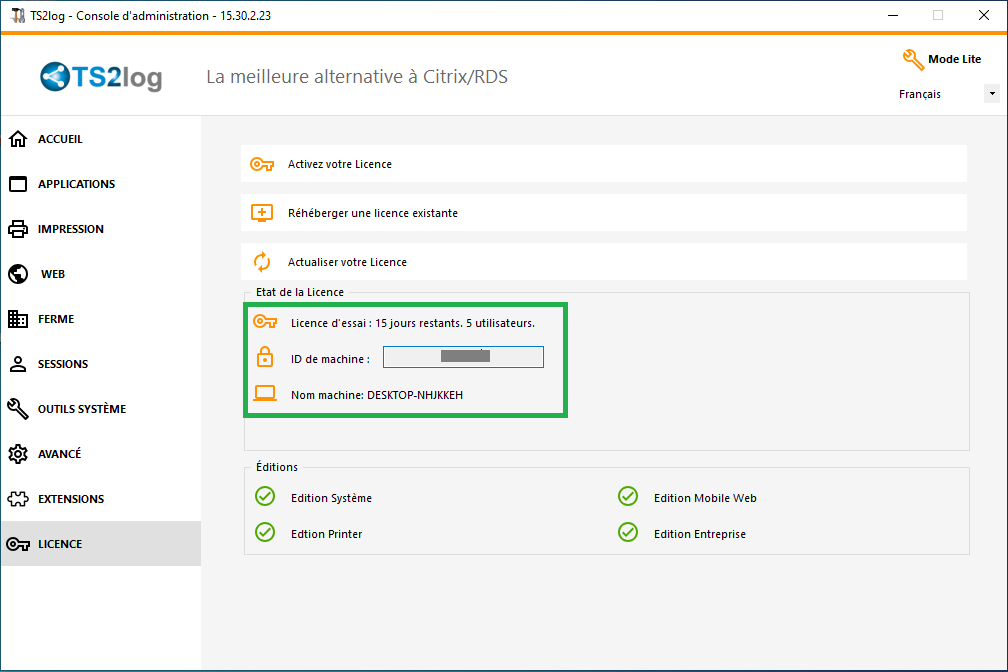This screenshot has width=1008, height=672.
Task: Click the Edition Système label
Action: (331, 498)
